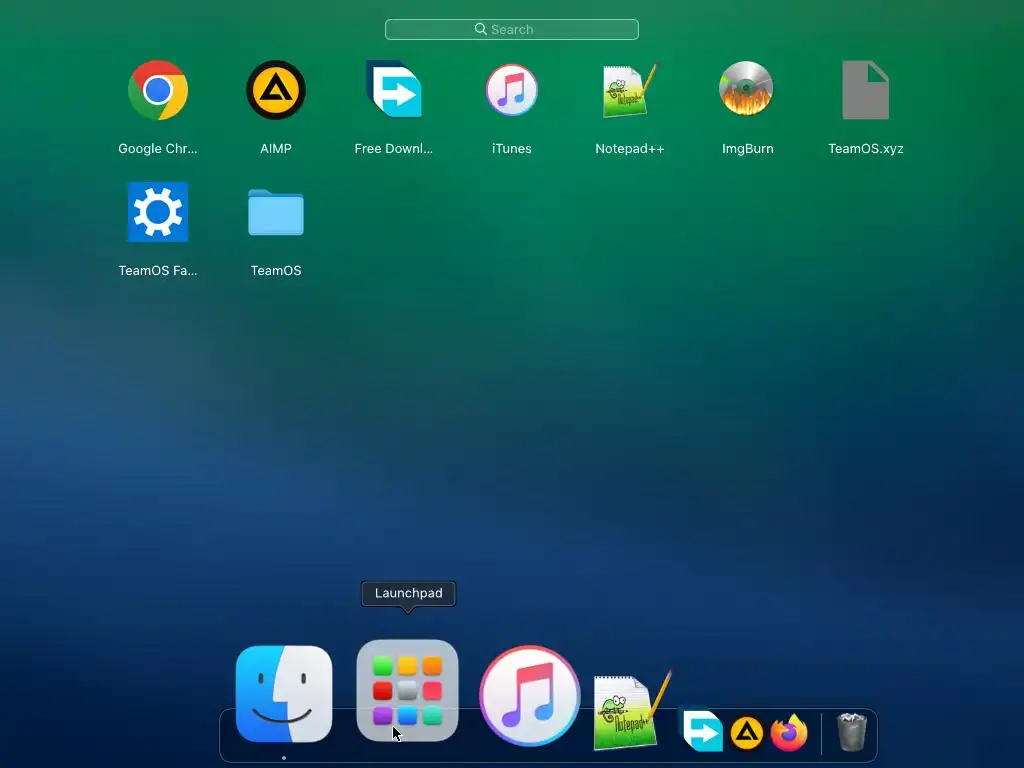The height and width of the screenshot is (768, 1024).
Task: Click the ImgBurn label text
Action: (x=748, y=148)
